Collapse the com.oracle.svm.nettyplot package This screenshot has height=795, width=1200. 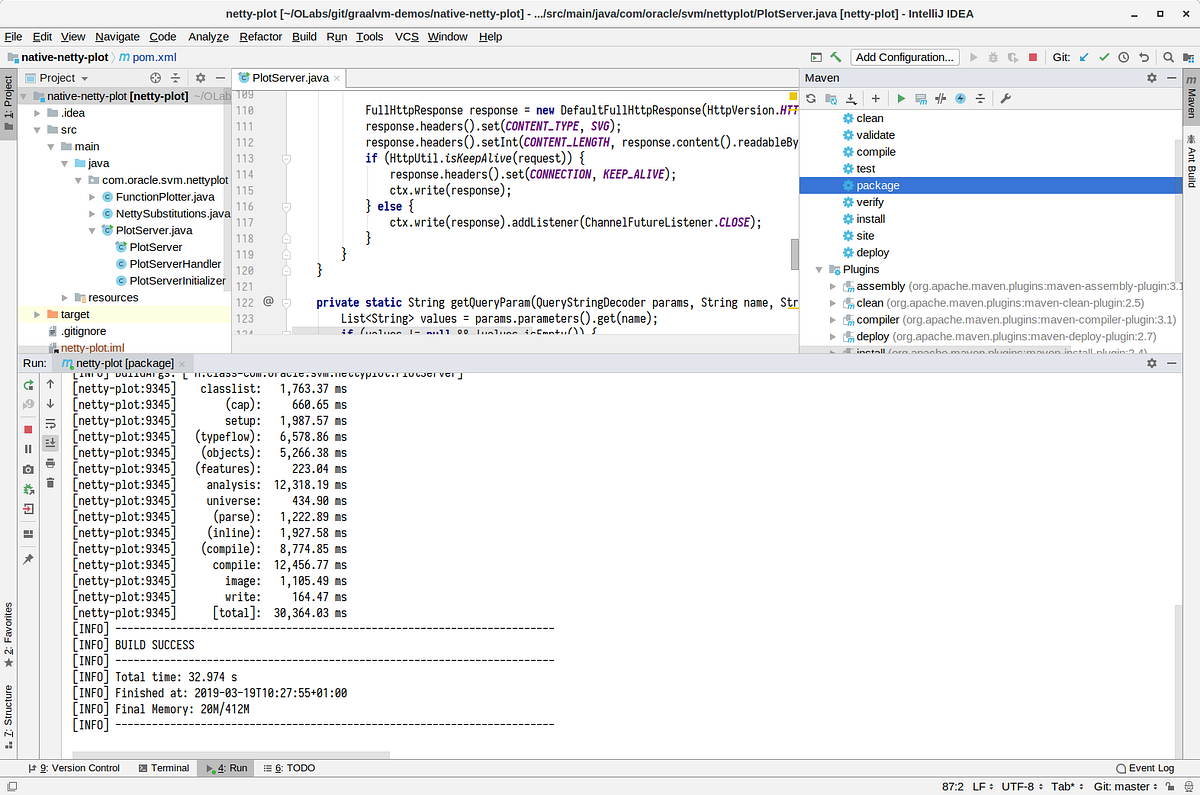point(78,180)
